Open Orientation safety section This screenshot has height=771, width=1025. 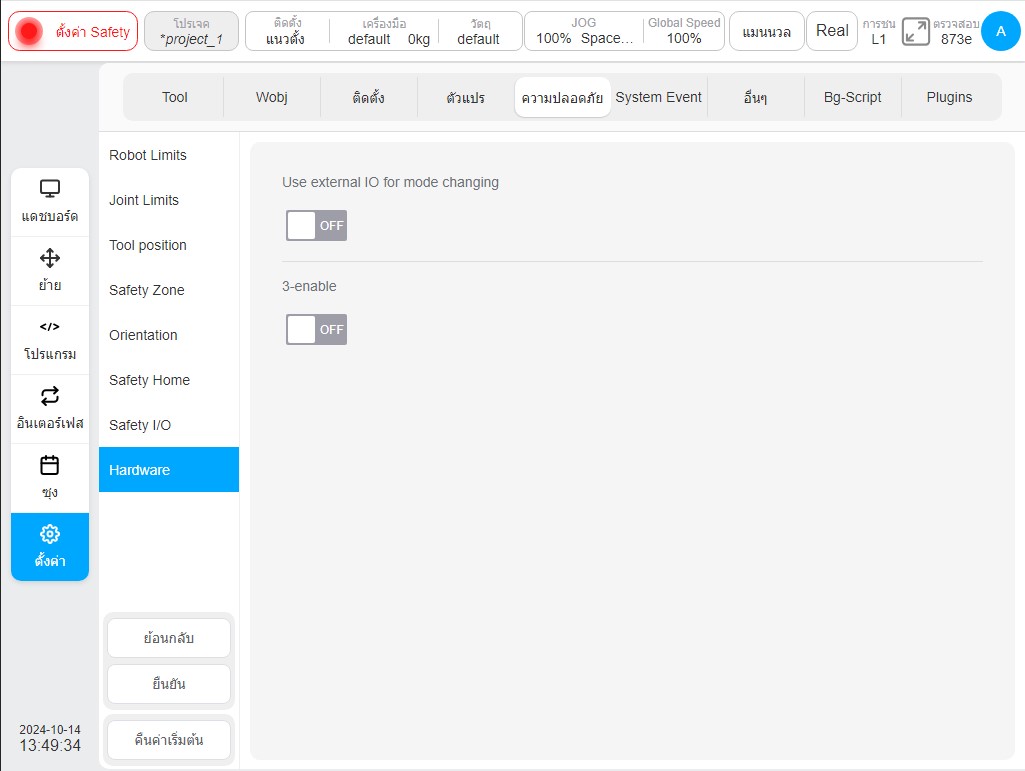169,335
